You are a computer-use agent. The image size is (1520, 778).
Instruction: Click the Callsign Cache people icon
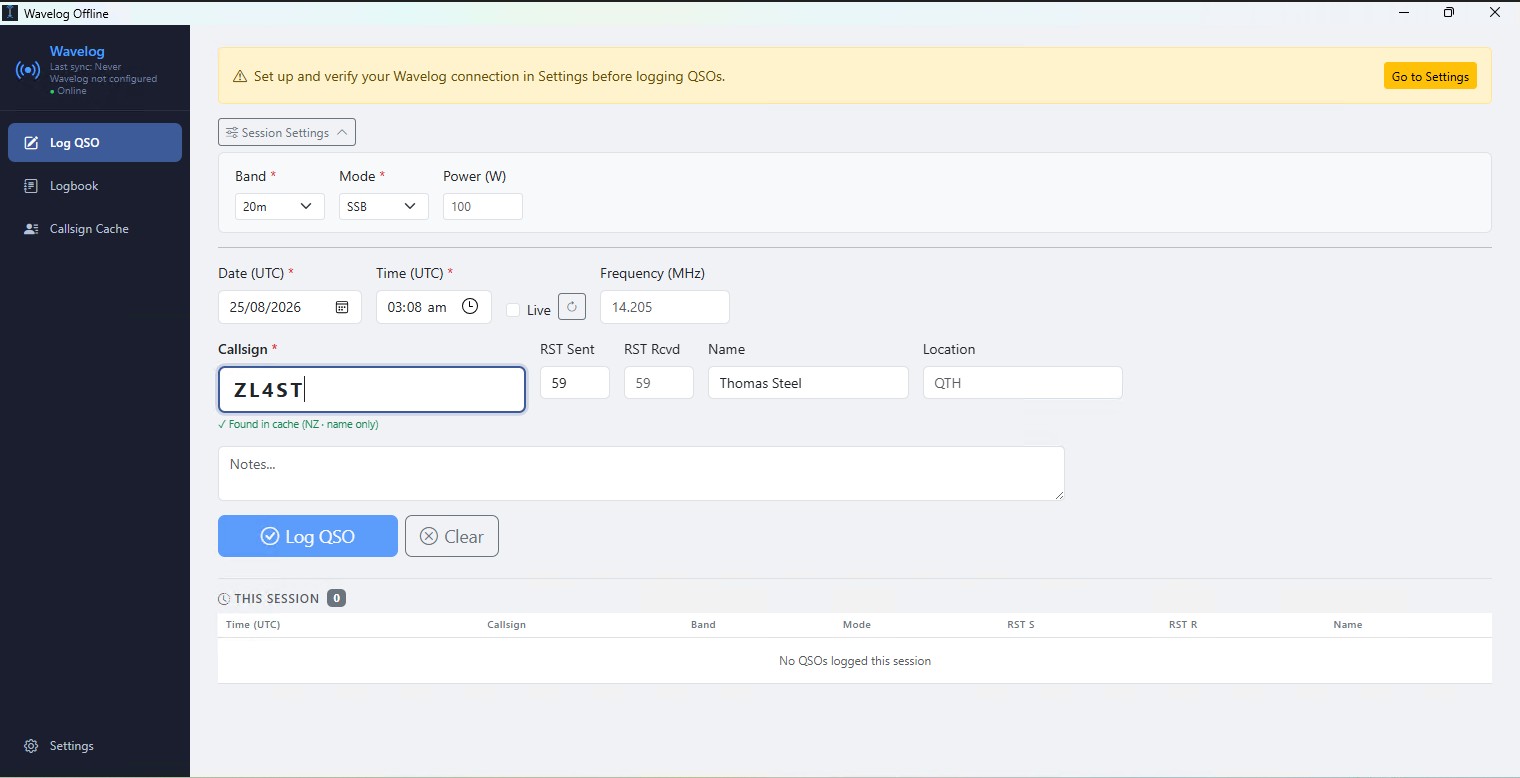coord(31,229)
